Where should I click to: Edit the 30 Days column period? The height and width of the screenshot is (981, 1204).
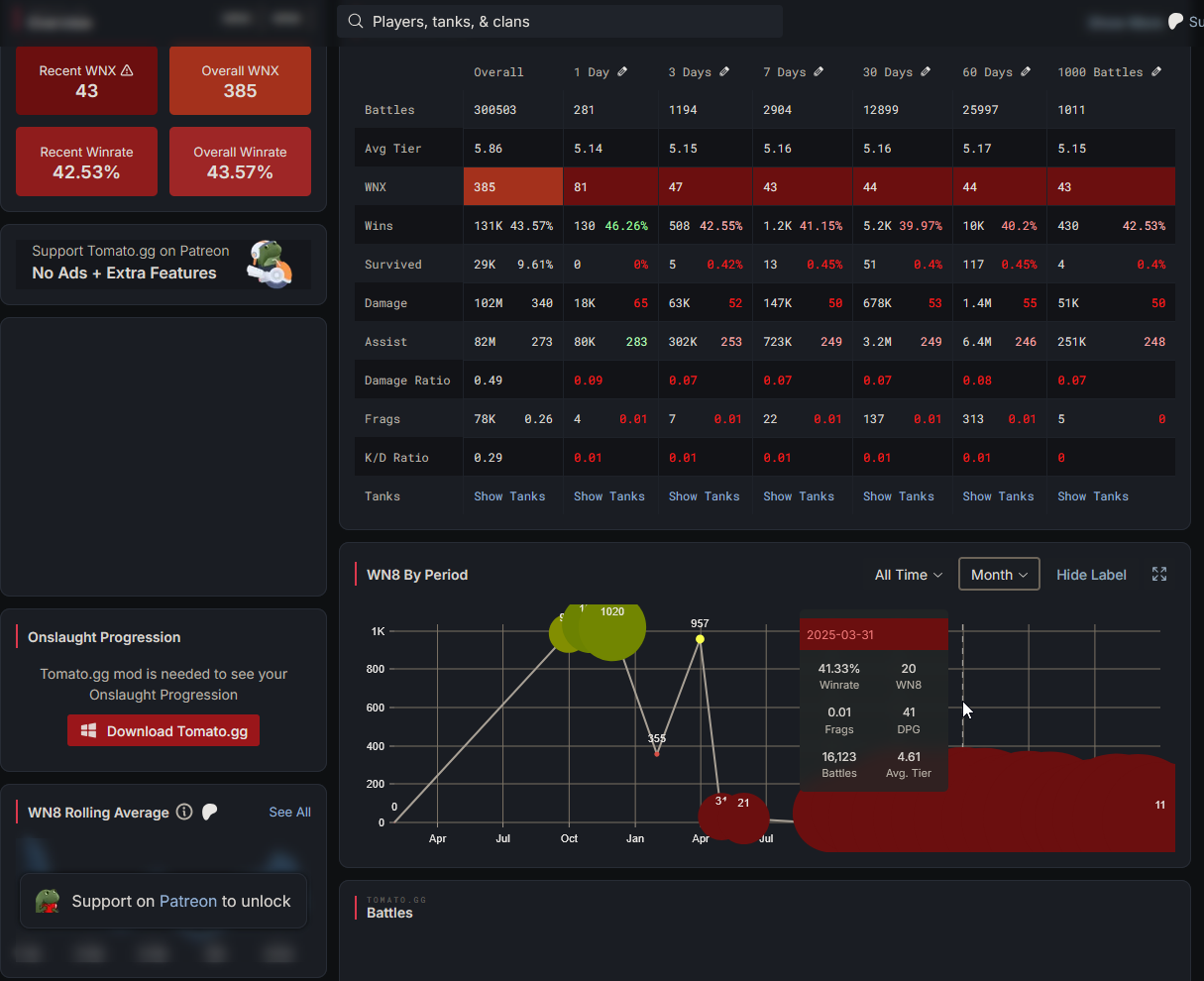pyautogui.click(x=926, y=71)
